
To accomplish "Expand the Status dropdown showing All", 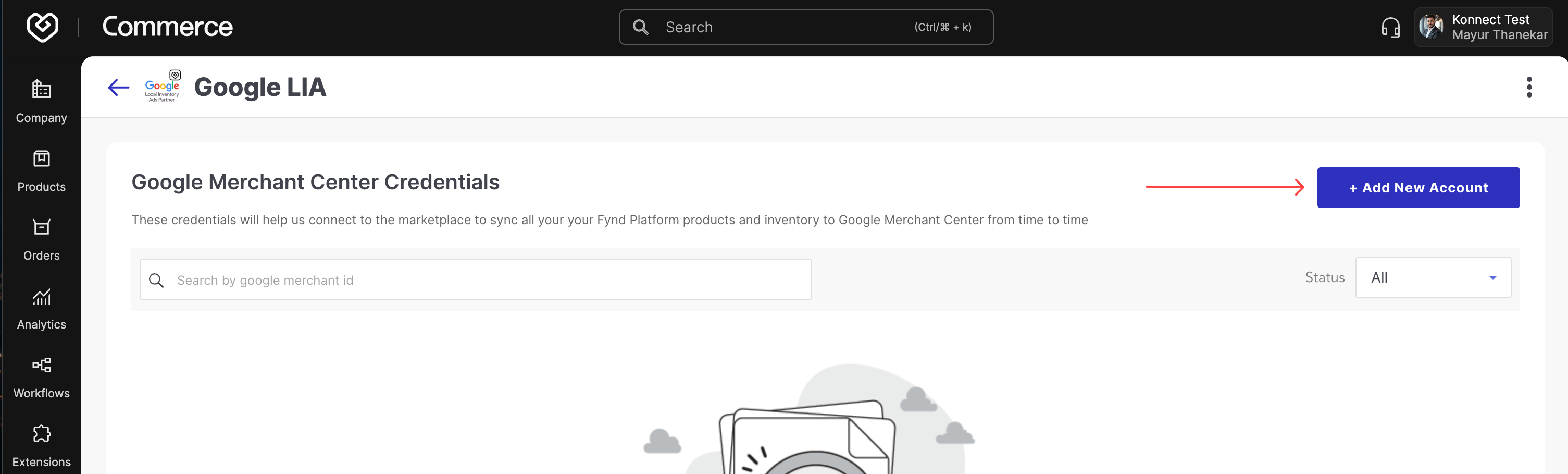I will pyautogui.click(x=1432, y=278).
